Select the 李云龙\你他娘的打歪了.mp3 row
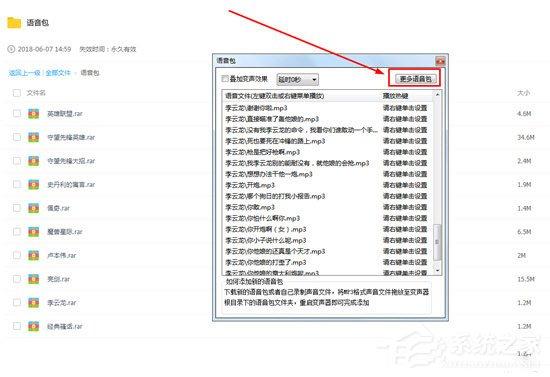 pos(328,262)
